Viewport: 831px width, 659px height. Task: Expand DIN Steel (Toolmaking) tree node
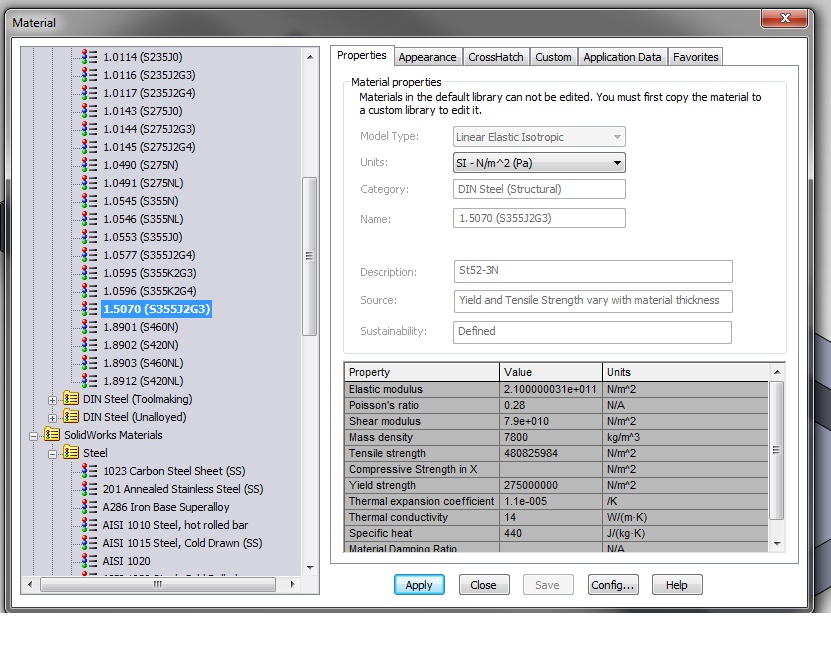click(x=52, y=400)
